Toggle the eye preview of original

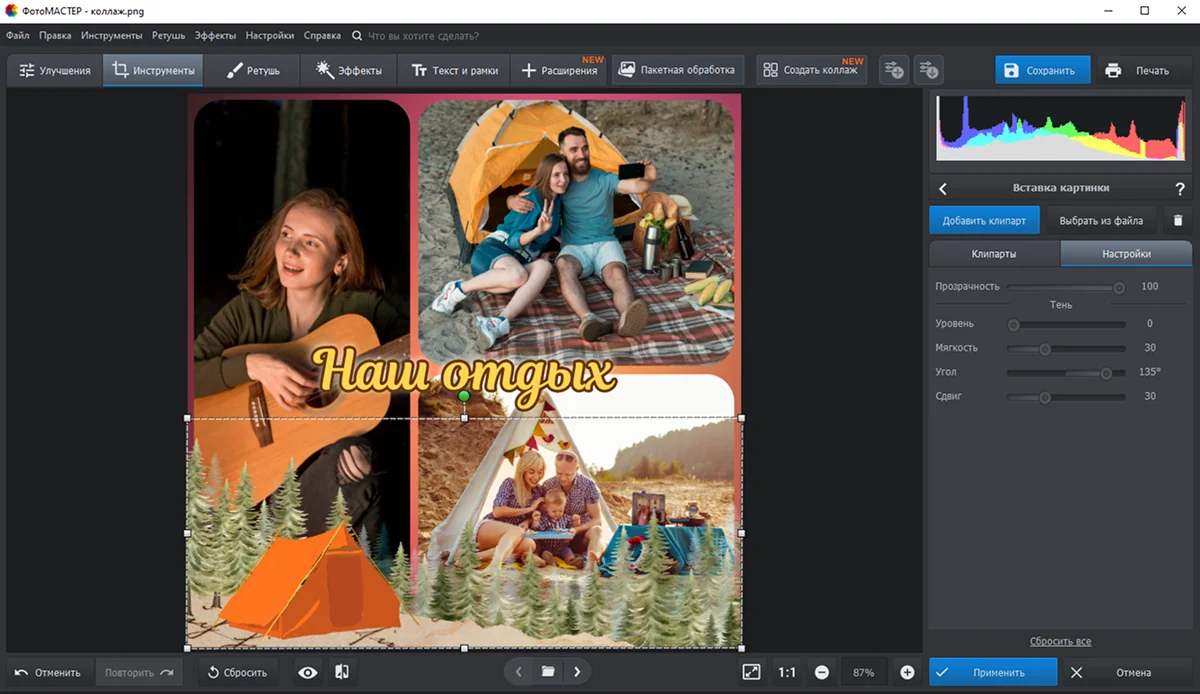click(x=307, y=672)
